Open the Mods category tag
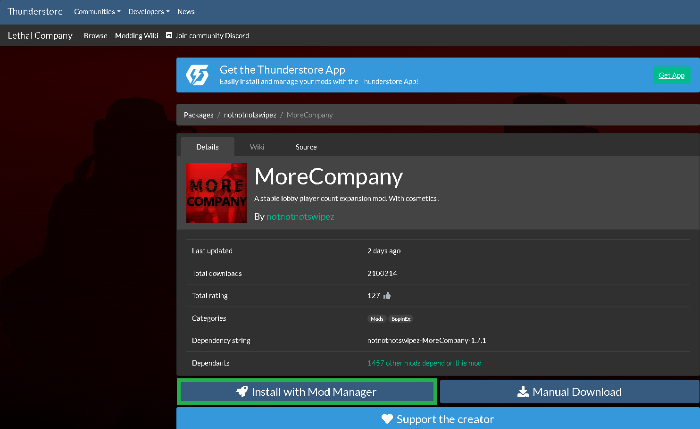 coord(376,319)
